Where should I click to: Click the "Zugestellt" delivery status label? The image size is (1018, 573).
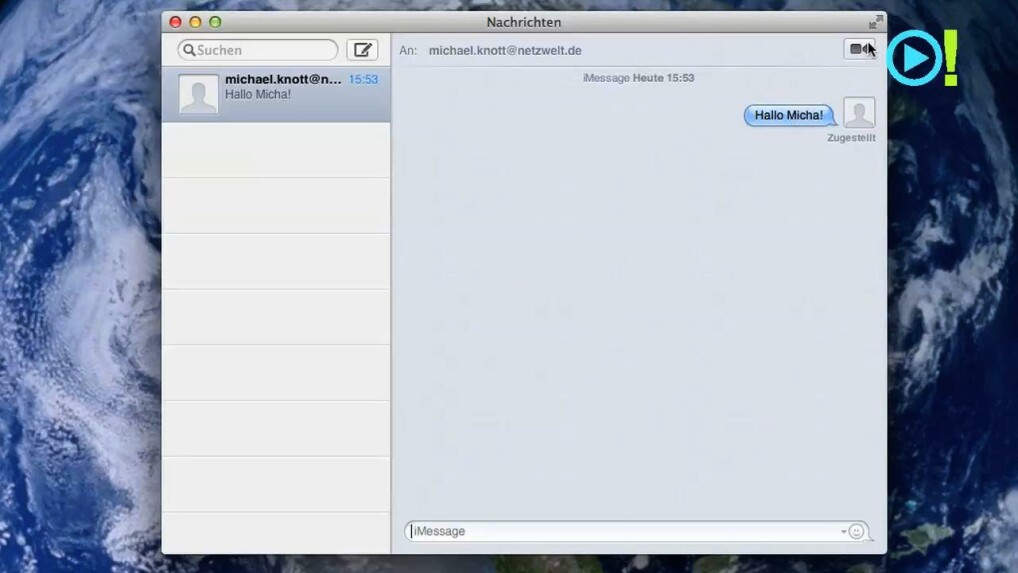[x=851, y=138]
